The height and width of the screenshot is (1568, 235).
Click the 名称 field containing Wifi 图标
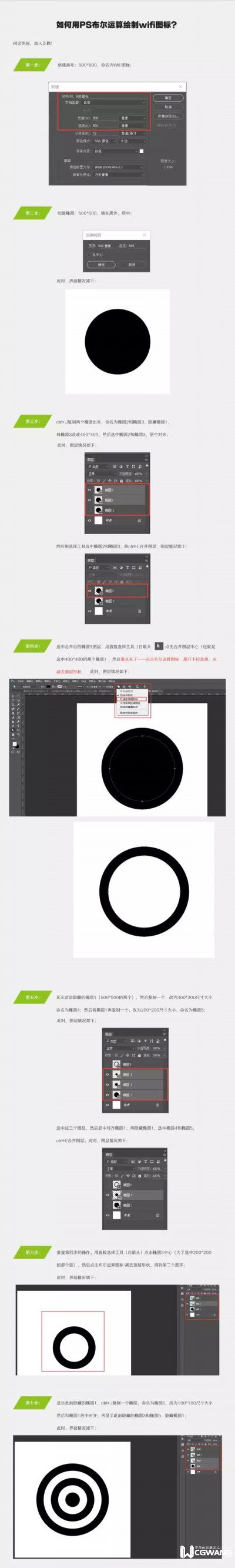[x=110, y=96]
